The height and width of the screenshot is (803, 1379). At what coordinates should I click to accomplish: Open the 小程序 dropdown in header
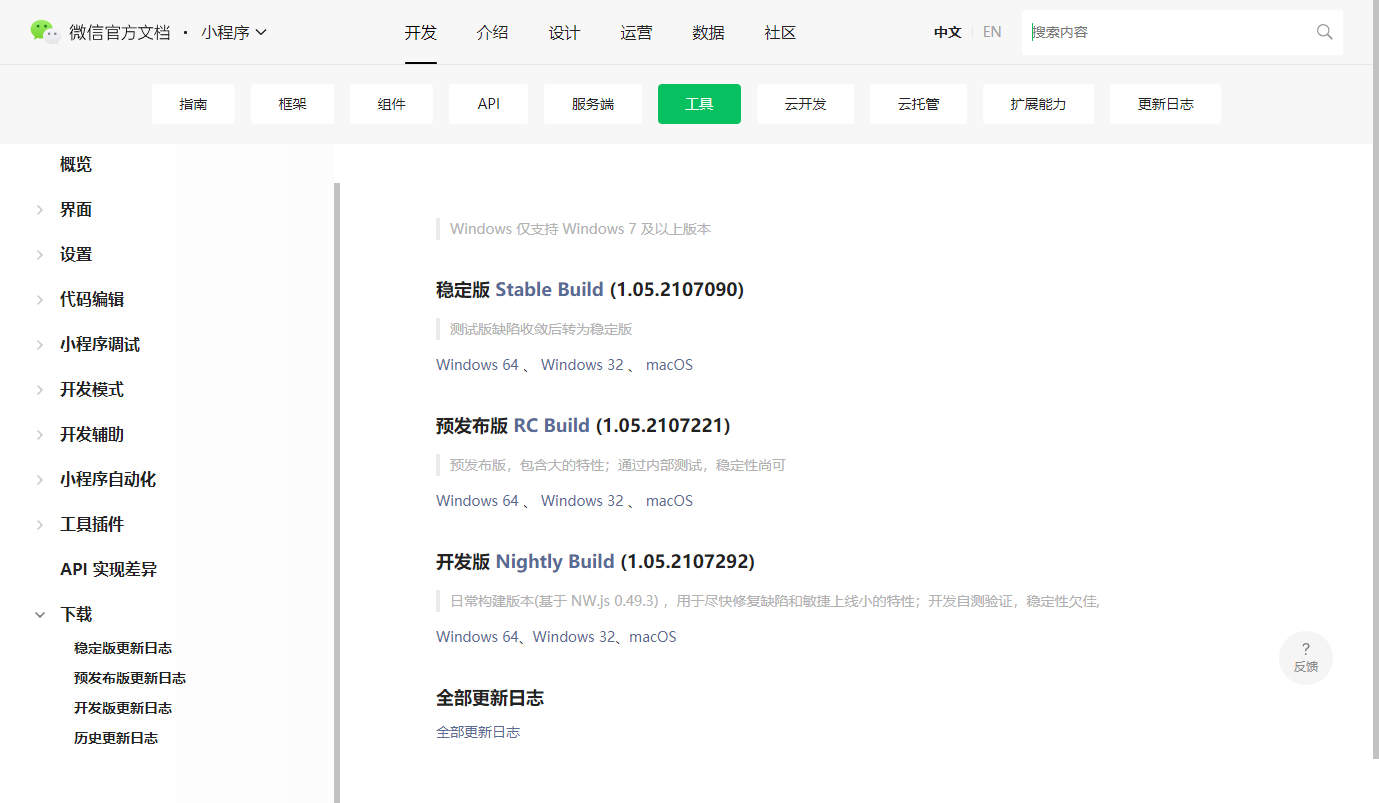coord(234,32)
